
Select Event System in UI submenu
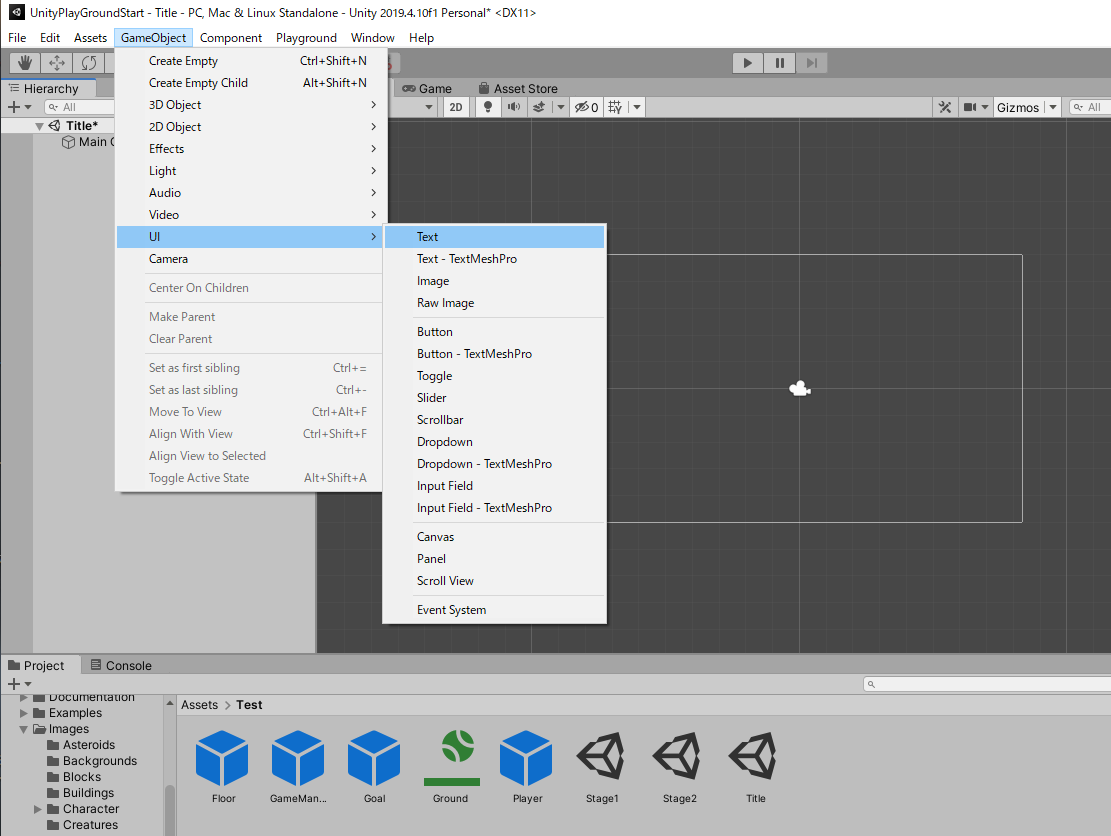tap(494, 609)
